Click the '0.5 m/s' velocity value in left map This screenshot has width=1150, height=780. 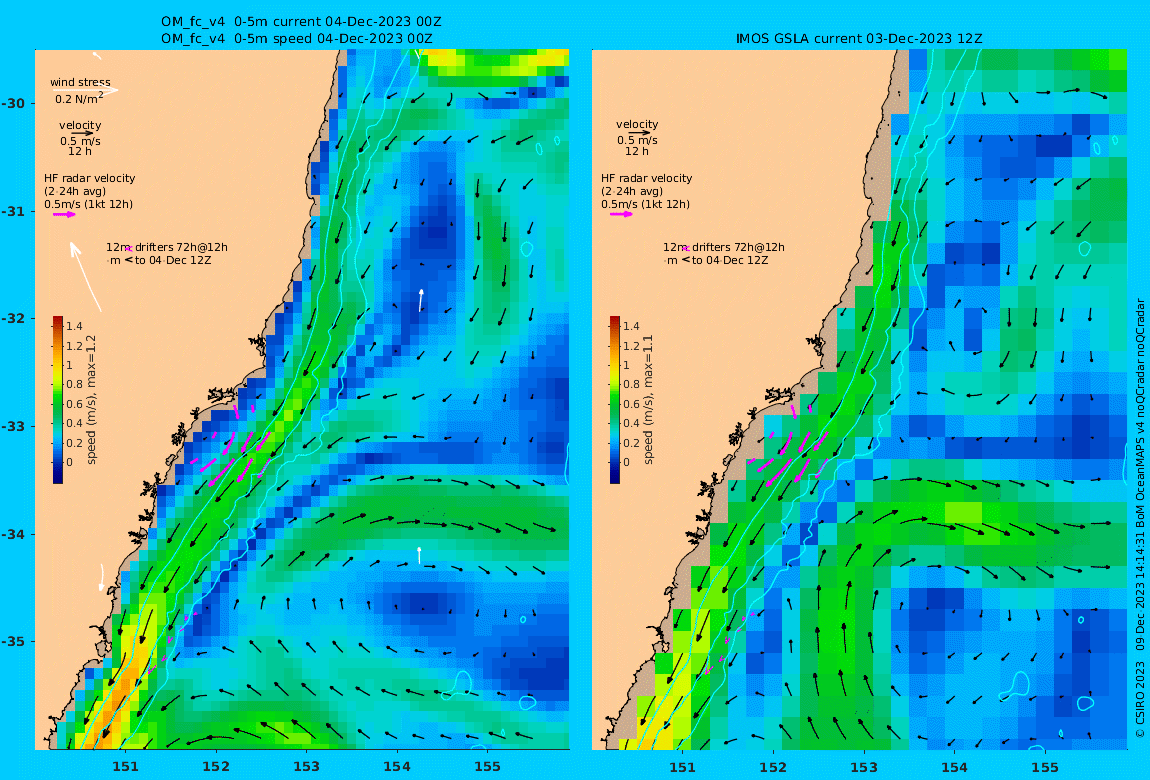tap(80, 141)
